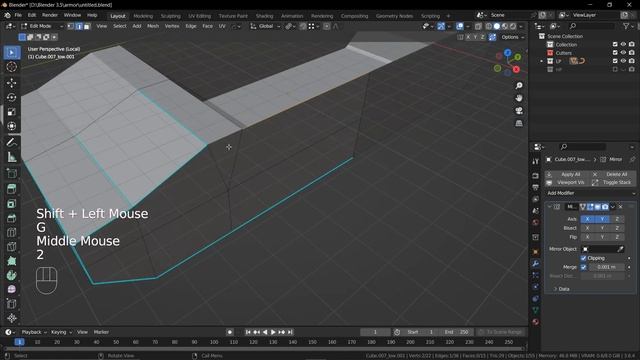Screen dimensions: 640x360
Task: Select the Annotate pencil tool
Action: (12, 142)
